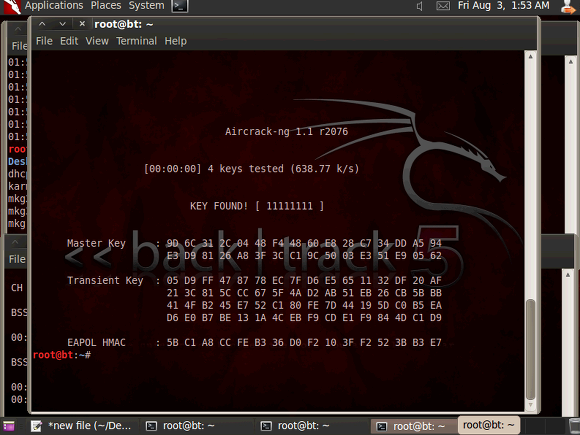Click the front terminal scrollbar thumb
Image resolution: width=580 pixels, height=435 pixels.
pyautogui.click(x=530, y=349)
